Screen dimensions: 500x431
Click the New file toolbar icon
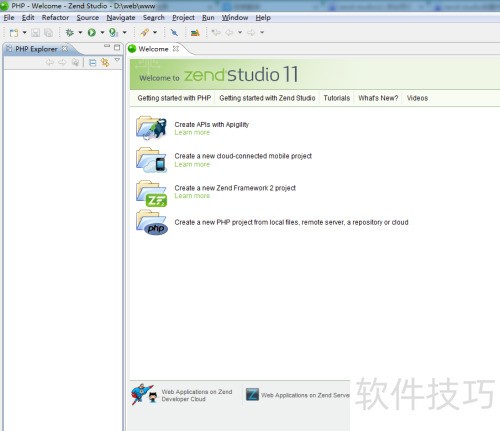click(14, 33)
